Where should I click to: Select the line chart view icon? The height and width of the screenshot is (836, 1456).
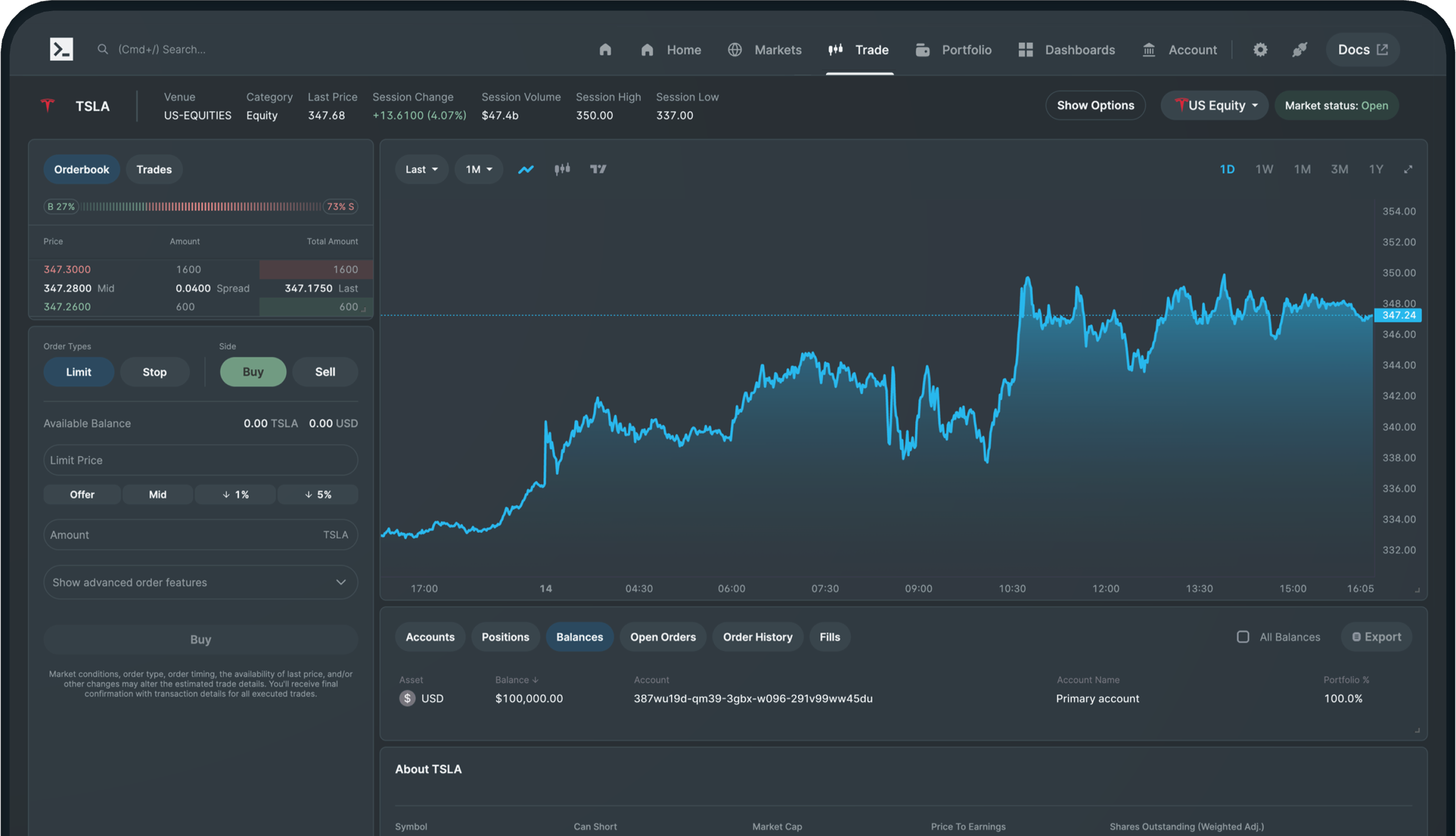click(x=526, y=169)
